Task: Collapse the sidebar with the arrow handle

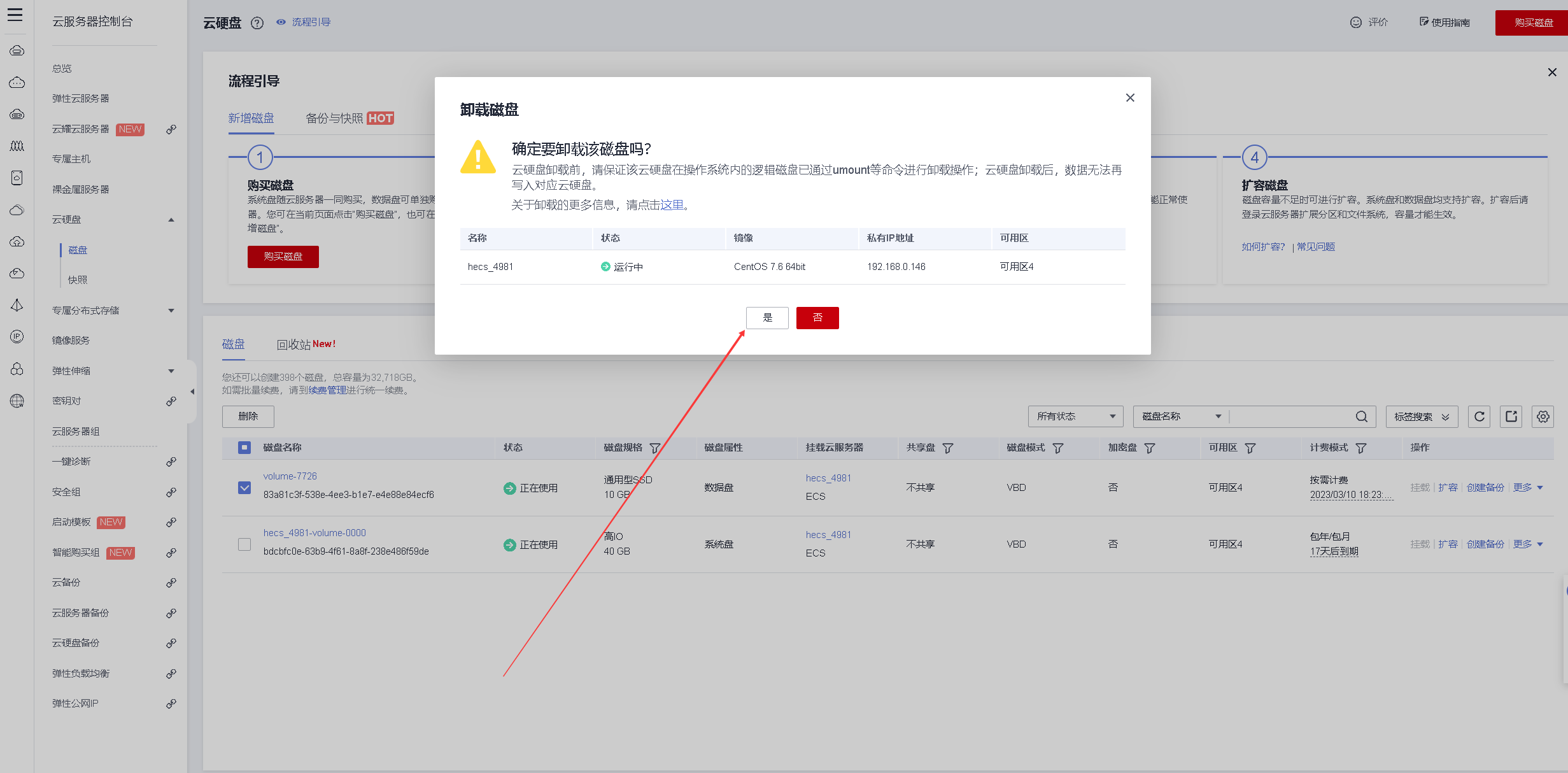Action: (x=192, y=392)
